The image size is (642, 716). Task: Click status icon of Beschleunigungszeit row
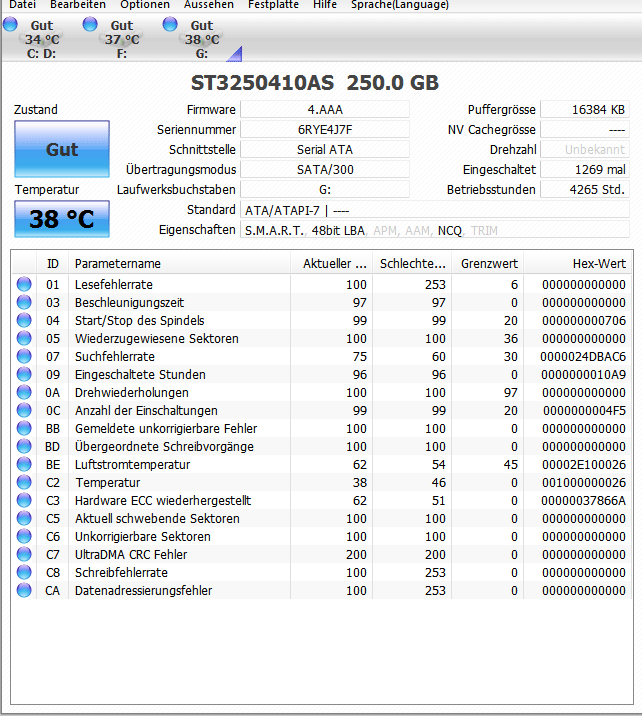[x=24, y=302]
